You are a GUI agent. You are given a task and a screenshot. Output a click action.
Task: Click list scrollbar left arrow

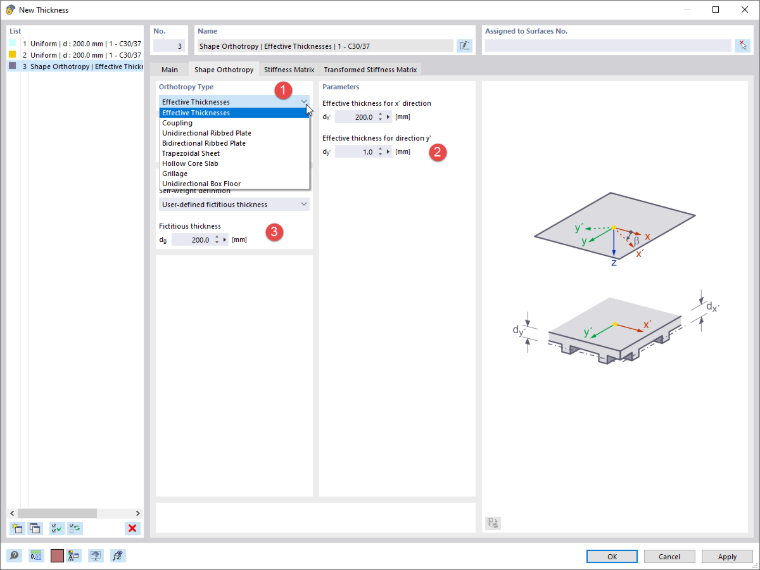point(12,513)
